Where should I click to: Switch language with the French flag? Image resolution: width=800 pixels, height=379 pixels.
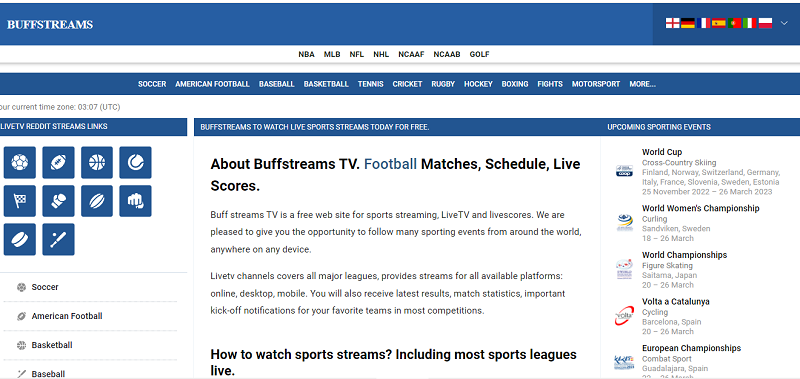[704, 23]
